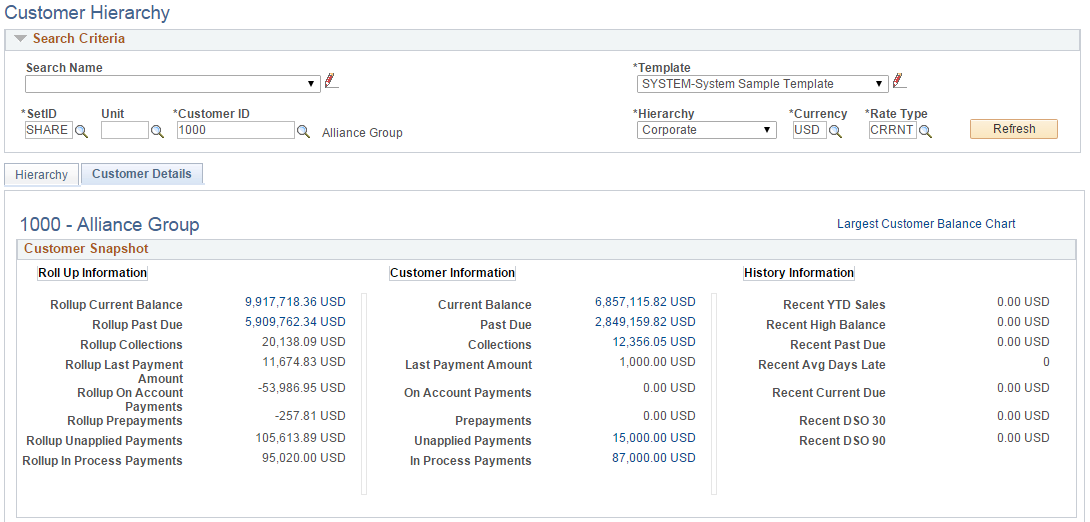Click the Alliance Group customer name text
The image size is (1090, 522).
tap(362, 132)
